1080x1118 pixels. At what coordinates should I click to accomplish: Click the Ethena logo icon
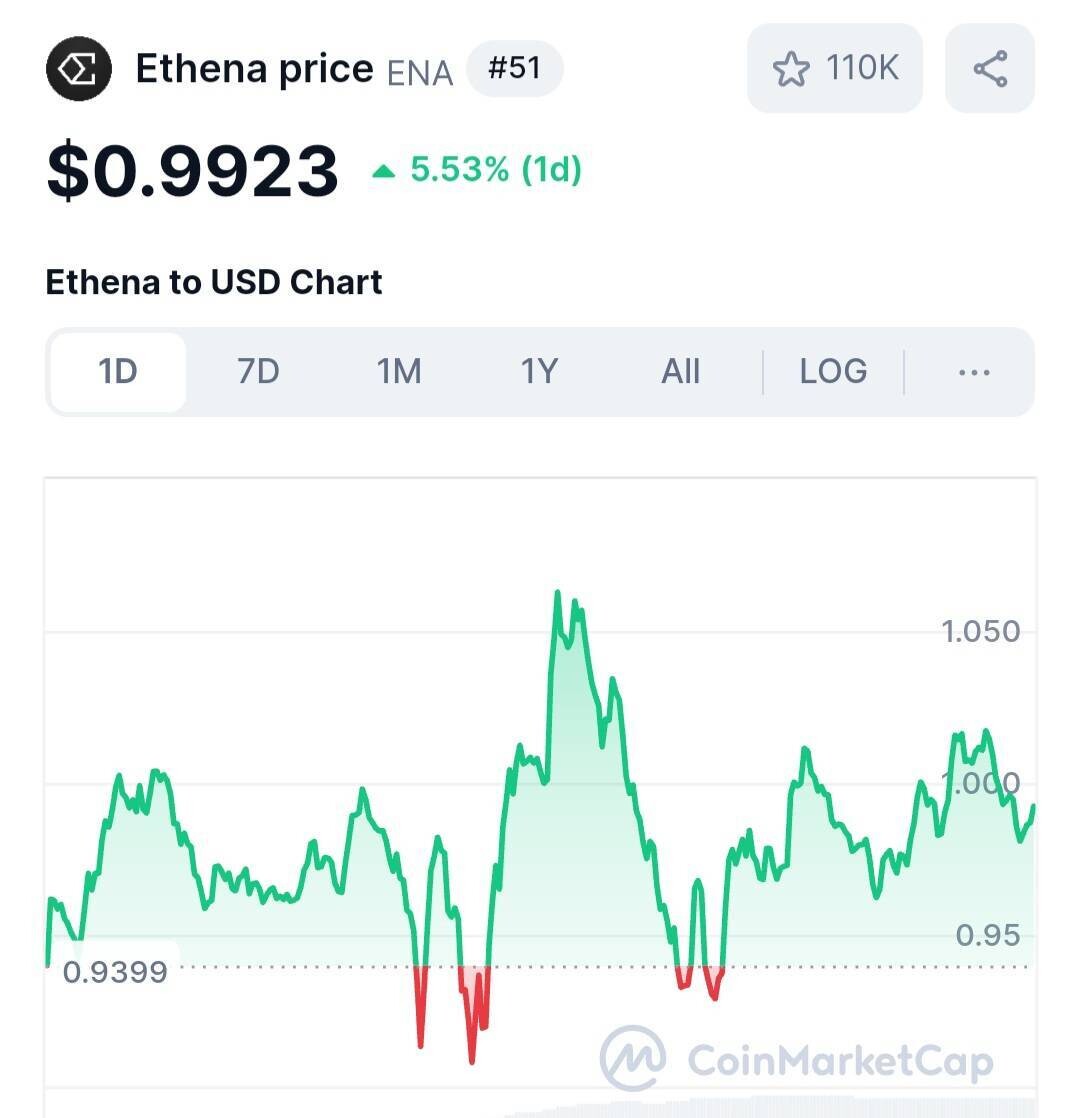tap(76, 70)
